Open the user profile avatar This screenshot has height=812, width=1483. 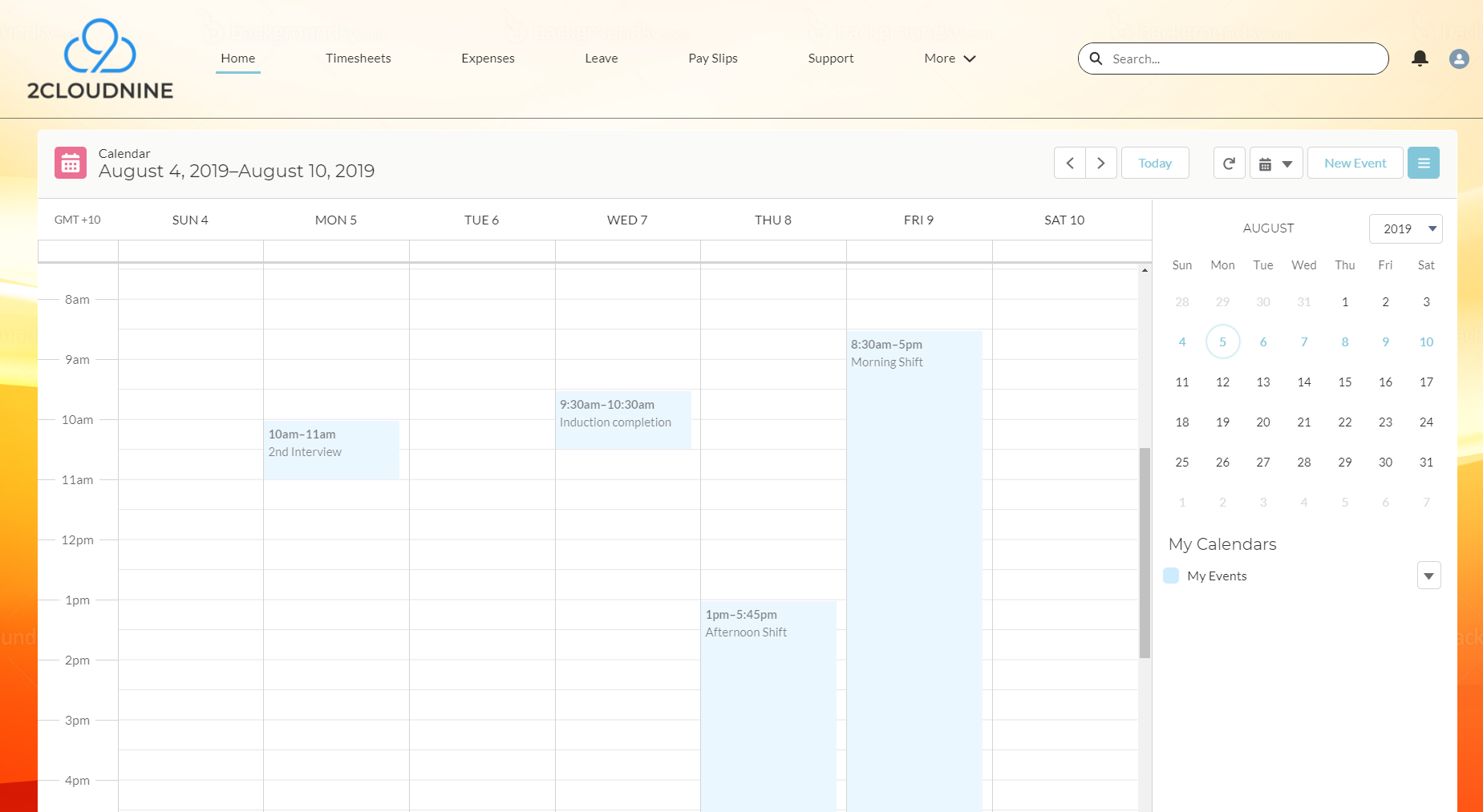coord(1459,59)
